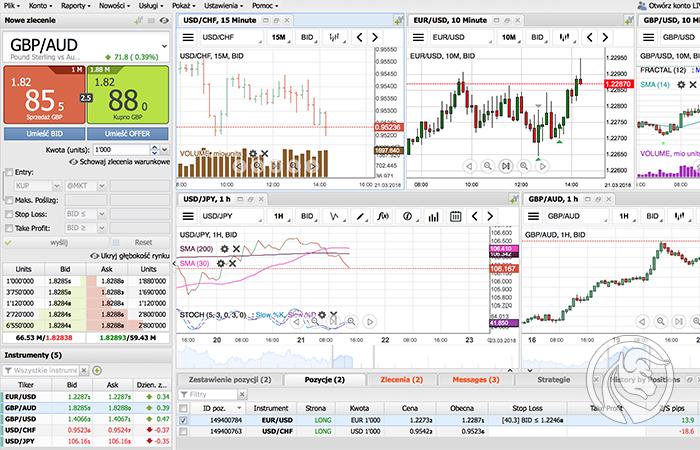The width and height of the screenshot is (700, 450).
Task: Open Plik menu
Action: [x=11, y=6]
